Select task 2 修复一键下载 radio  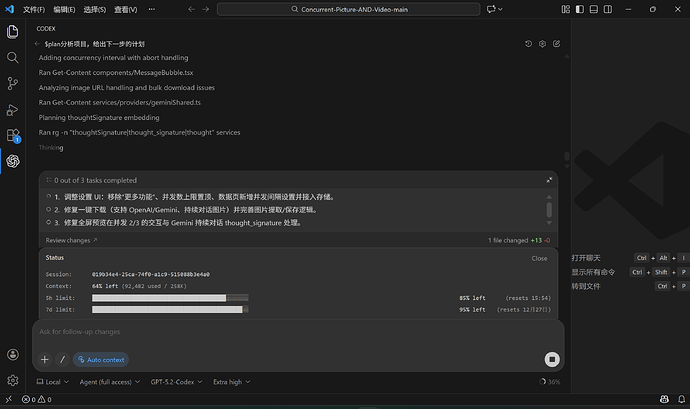click(48, 209)
